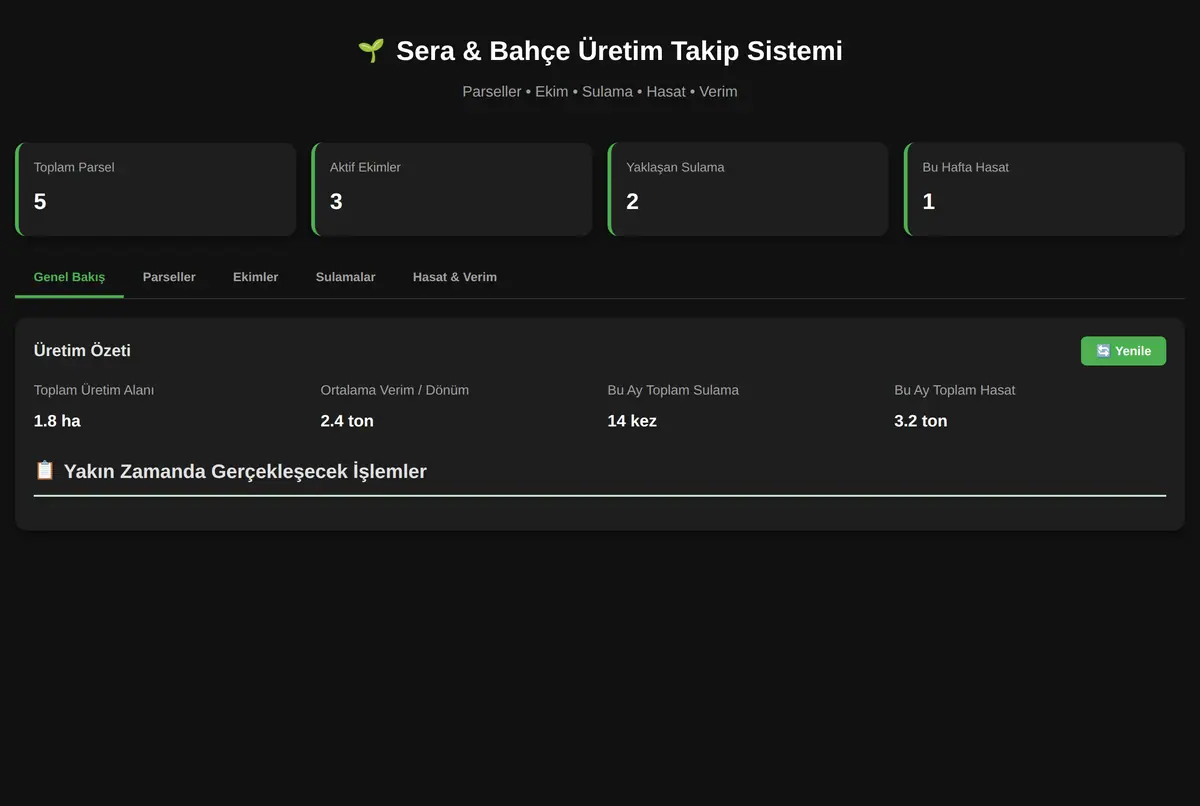Image resolution: width=1200 pixels, height=806 pixels.
Task: Click the Yakın Zamanda Gerçekleşecek İşlemler heading
Action: 245,471
